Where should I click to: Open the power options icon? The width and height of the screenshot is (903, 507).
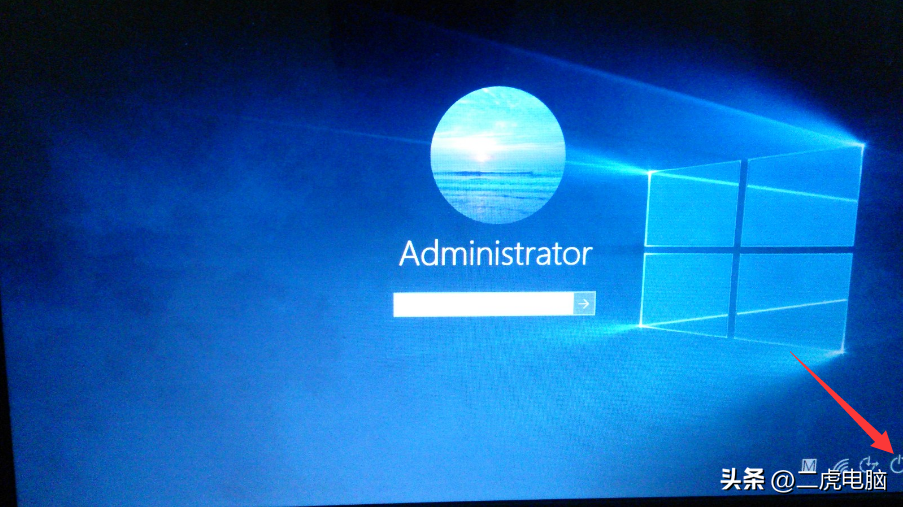[896, 462]
